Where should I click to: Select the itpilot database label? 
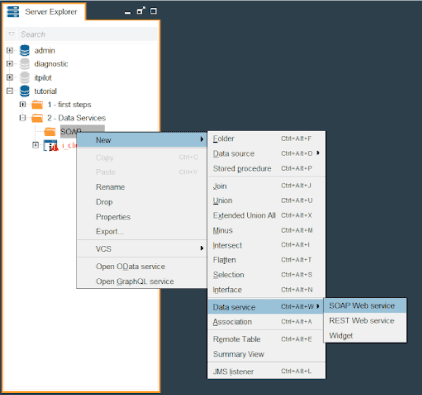(x=43, y=78)
